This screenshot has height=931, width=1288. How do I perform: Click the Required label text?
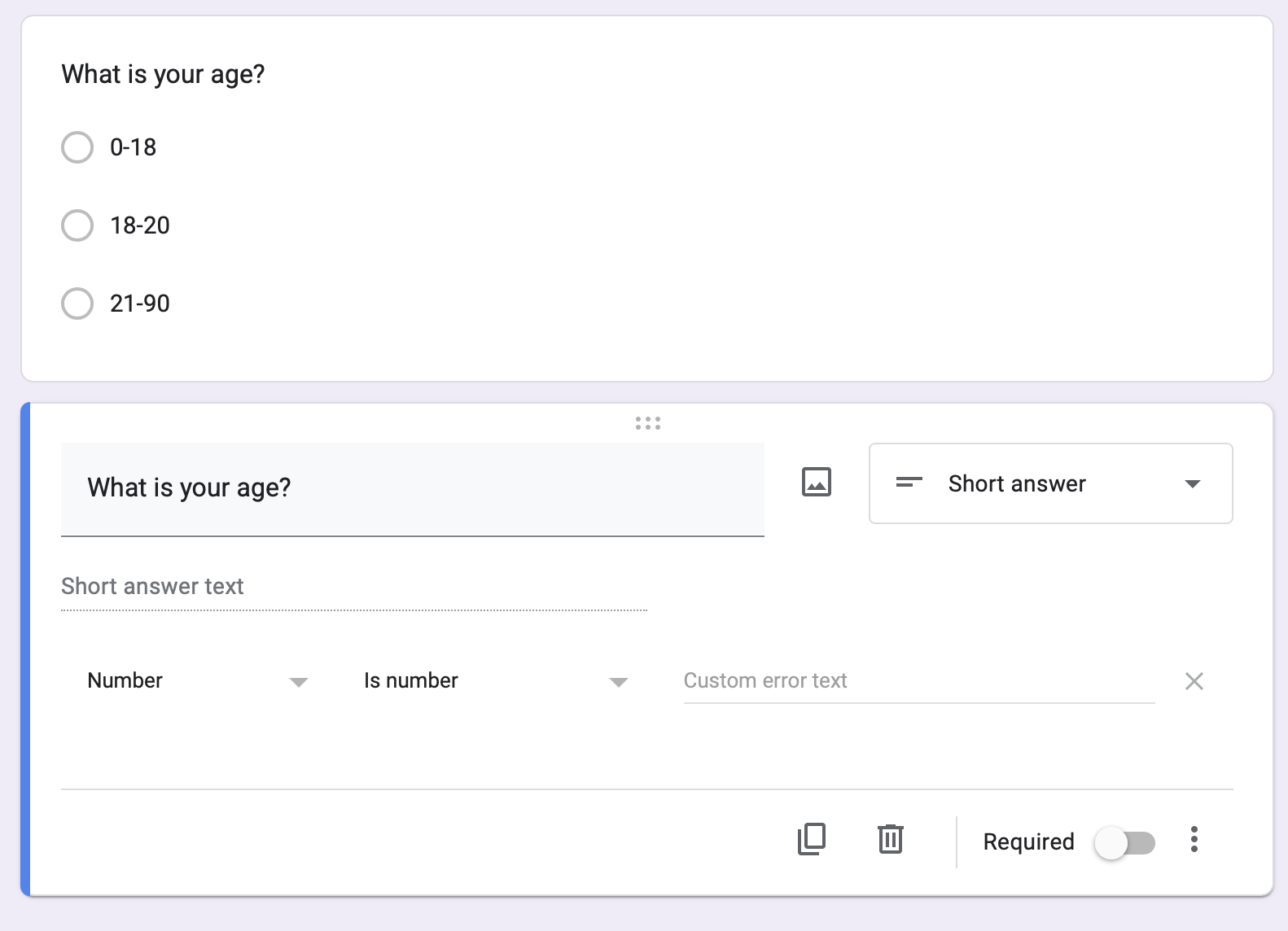tap(1028, 842)
